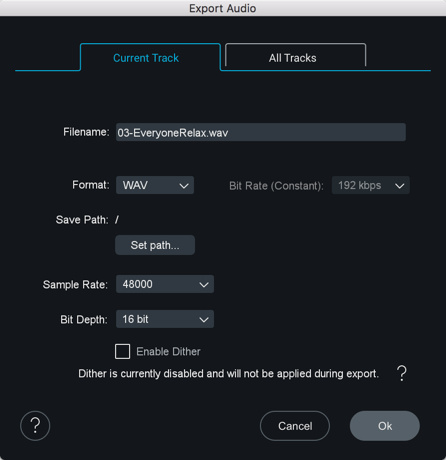Click the question mark beside dither message

click(402, 373)
